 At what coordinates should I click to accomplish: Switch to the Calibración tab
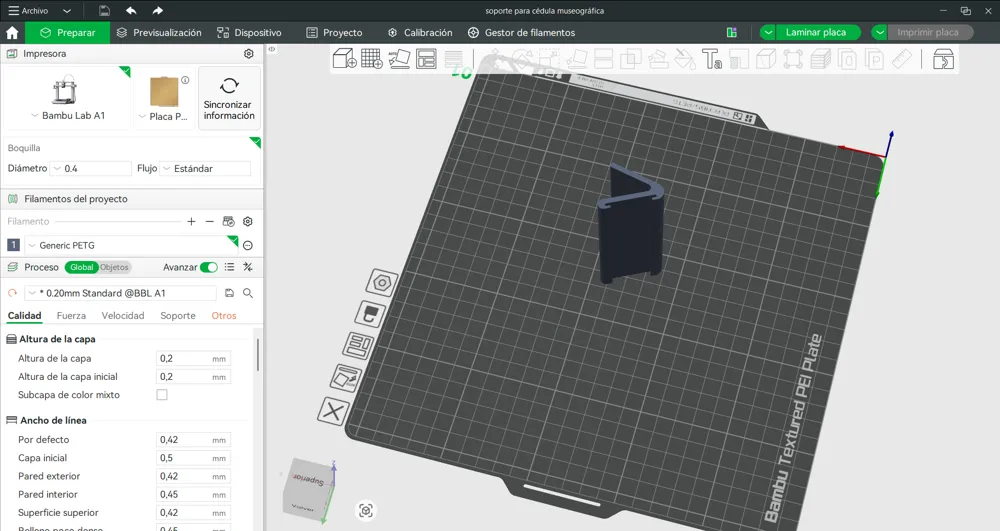420,33
